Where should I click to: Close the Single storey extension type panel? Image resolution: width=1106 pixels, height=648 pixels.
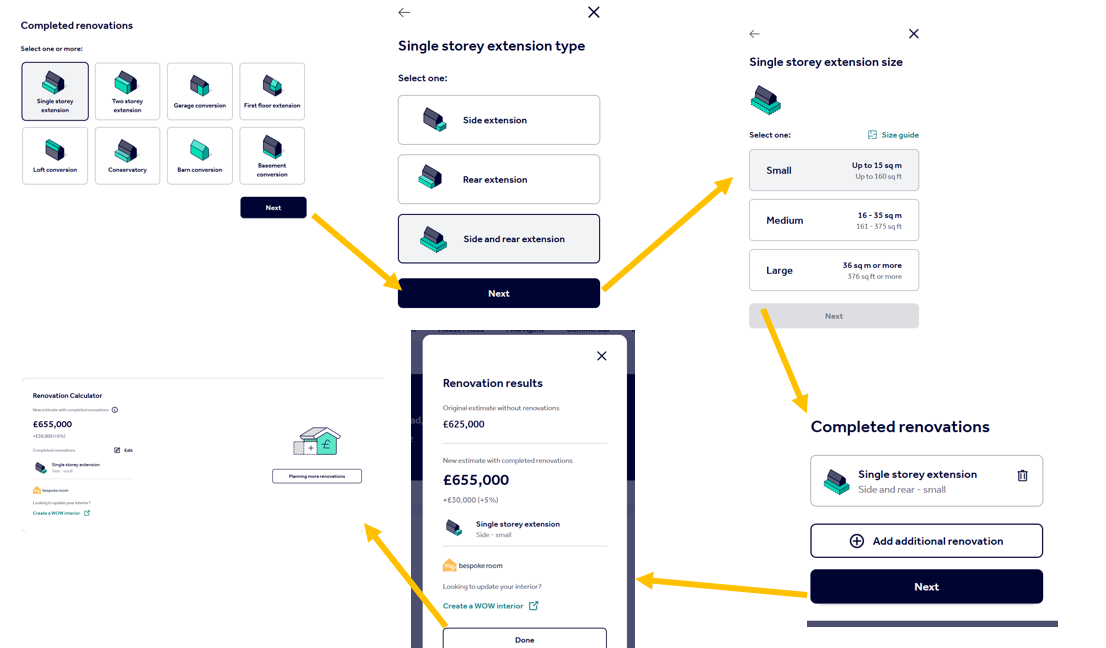coord(594,12)
